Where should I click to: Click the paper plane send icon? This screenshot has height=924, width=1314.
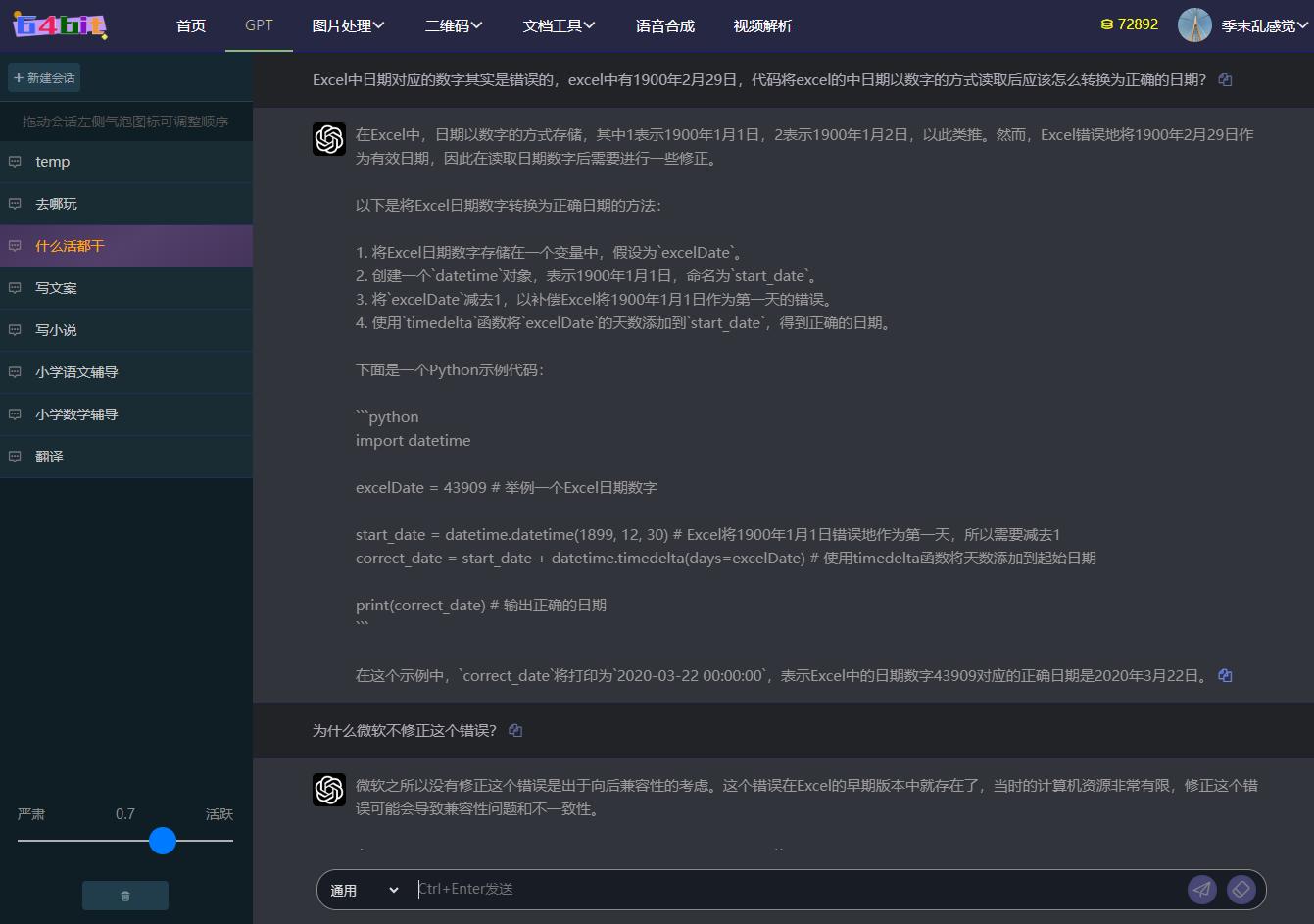(x=1202, y=889)
